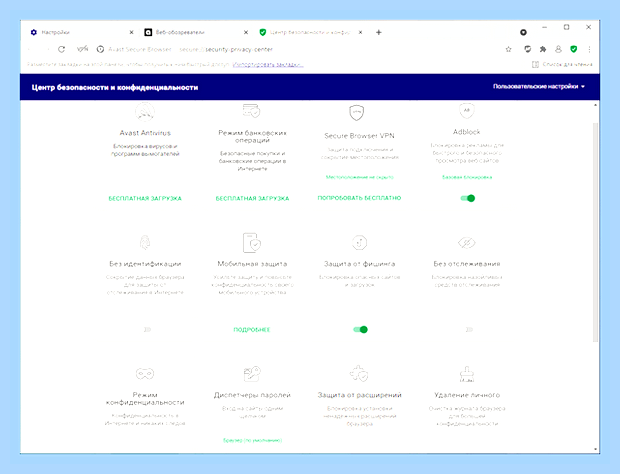The height and width of the screenshot is (474, 620).
Task: Click Местоположение не скрыто status link
Action: (x=359, y=177)
